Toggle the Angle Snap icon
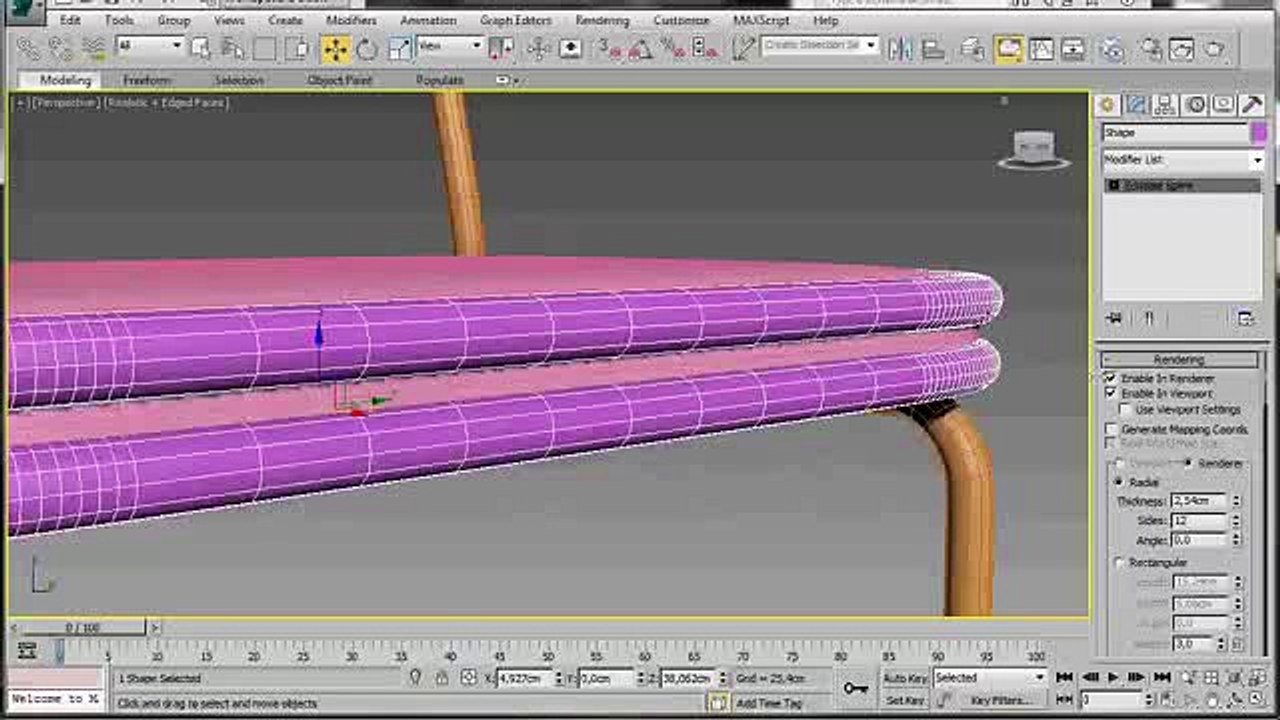The width and height of the screenshot is (1280, 720). pyautogui.click(x=641, y=47)
